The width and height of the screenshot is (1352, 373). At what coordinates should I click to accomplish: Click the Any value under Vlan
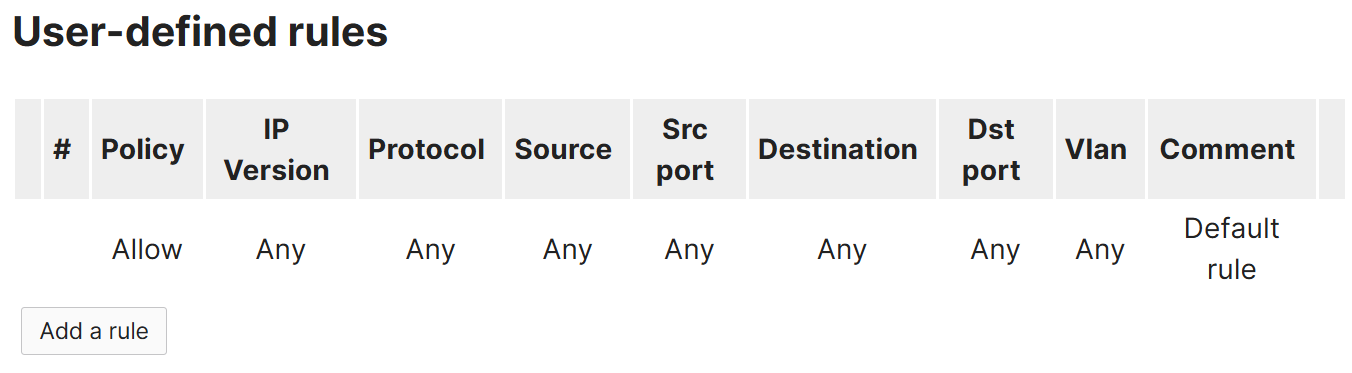[x=1100, y=249]
